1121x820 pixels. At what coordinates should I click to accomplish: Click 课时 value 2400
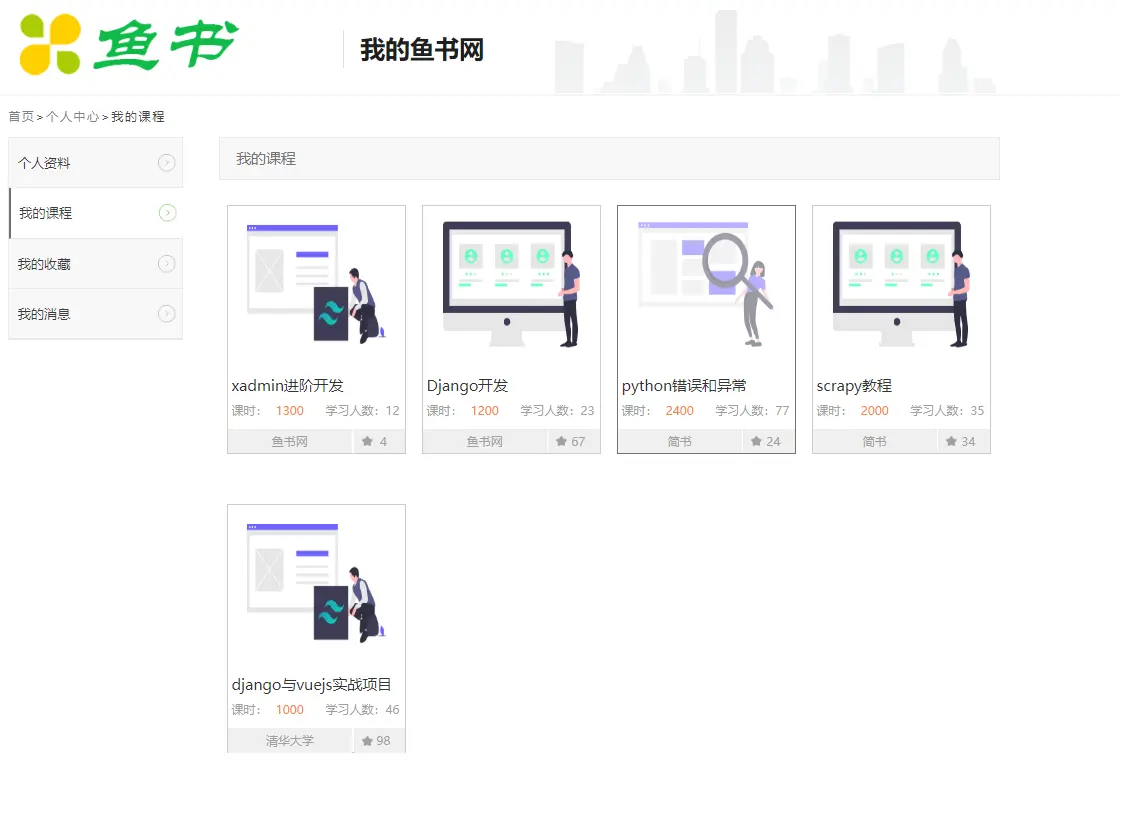click(680, 410)
